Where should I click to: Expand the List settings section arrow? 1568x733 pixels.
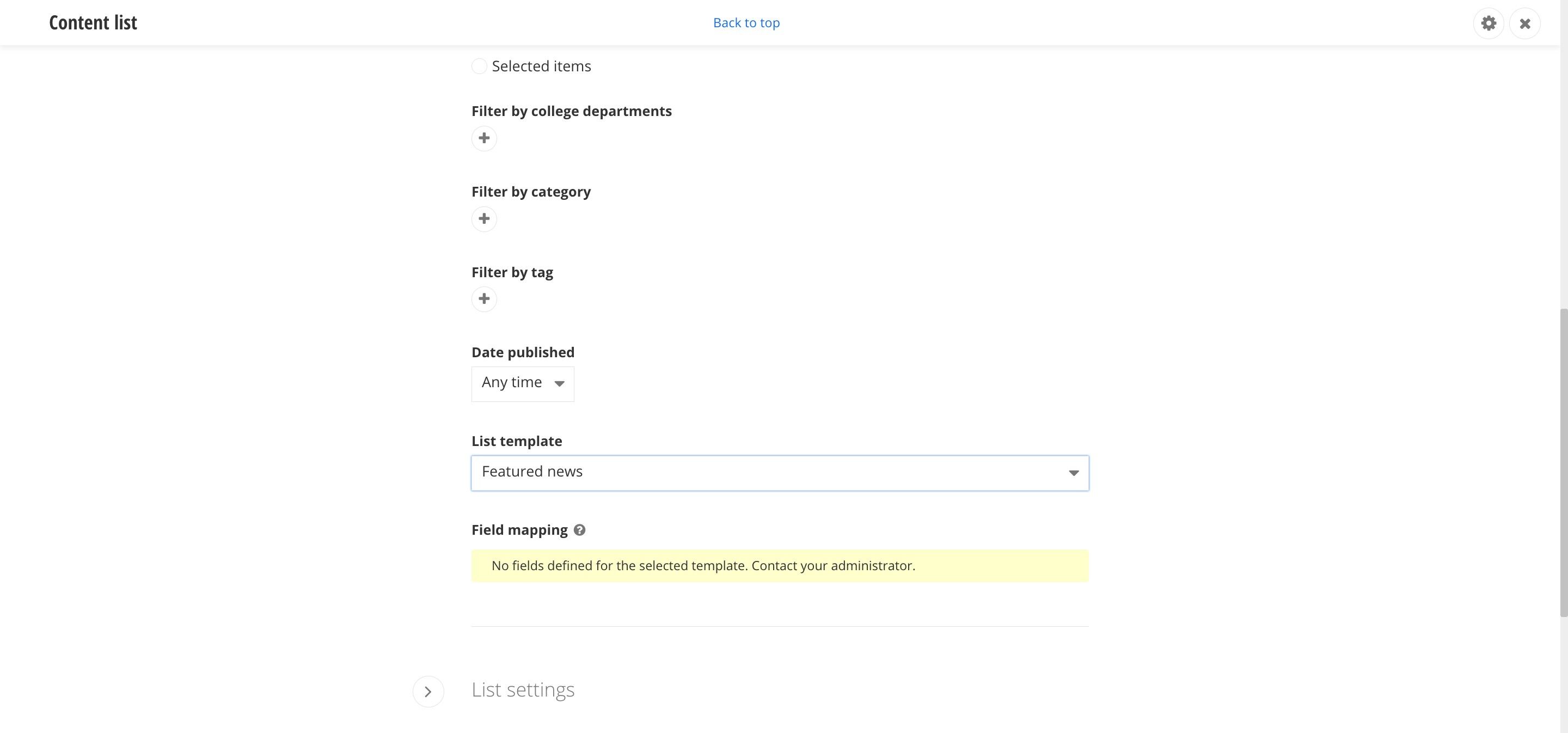428,691
